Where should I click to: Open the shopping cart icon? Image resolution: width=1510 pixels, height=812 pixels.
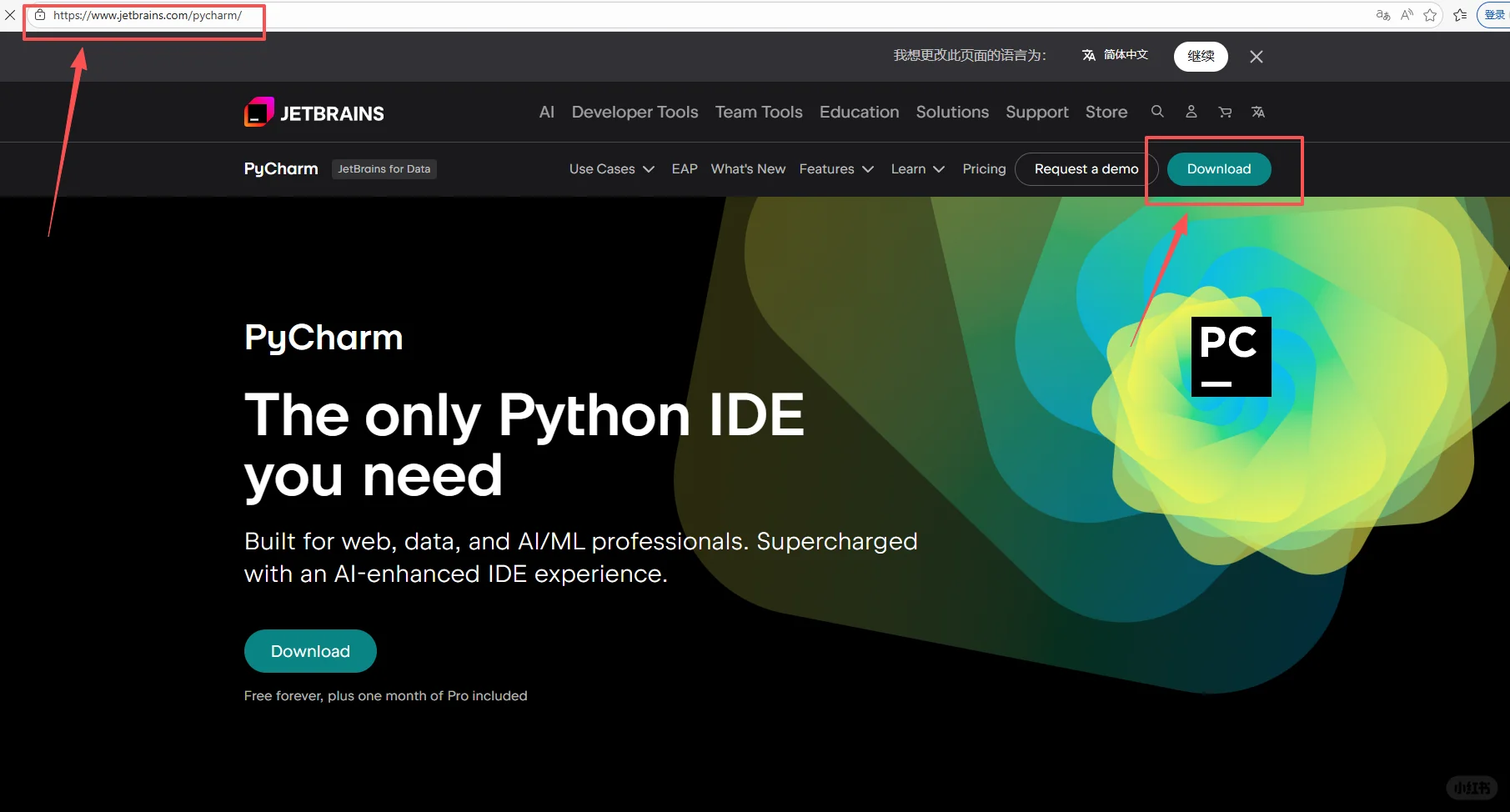pos(1225,112)
